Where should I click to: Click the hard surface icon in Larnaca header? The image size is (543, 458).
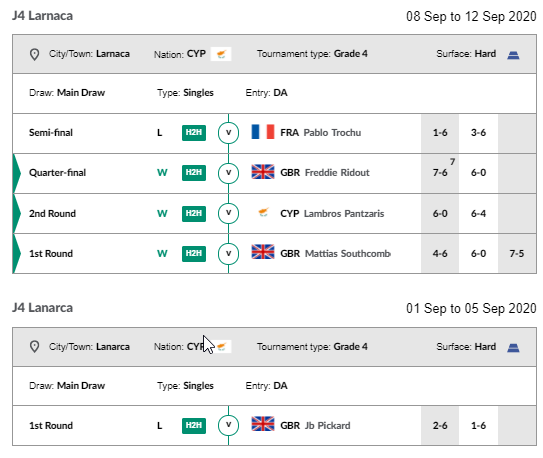coord(513,55)
